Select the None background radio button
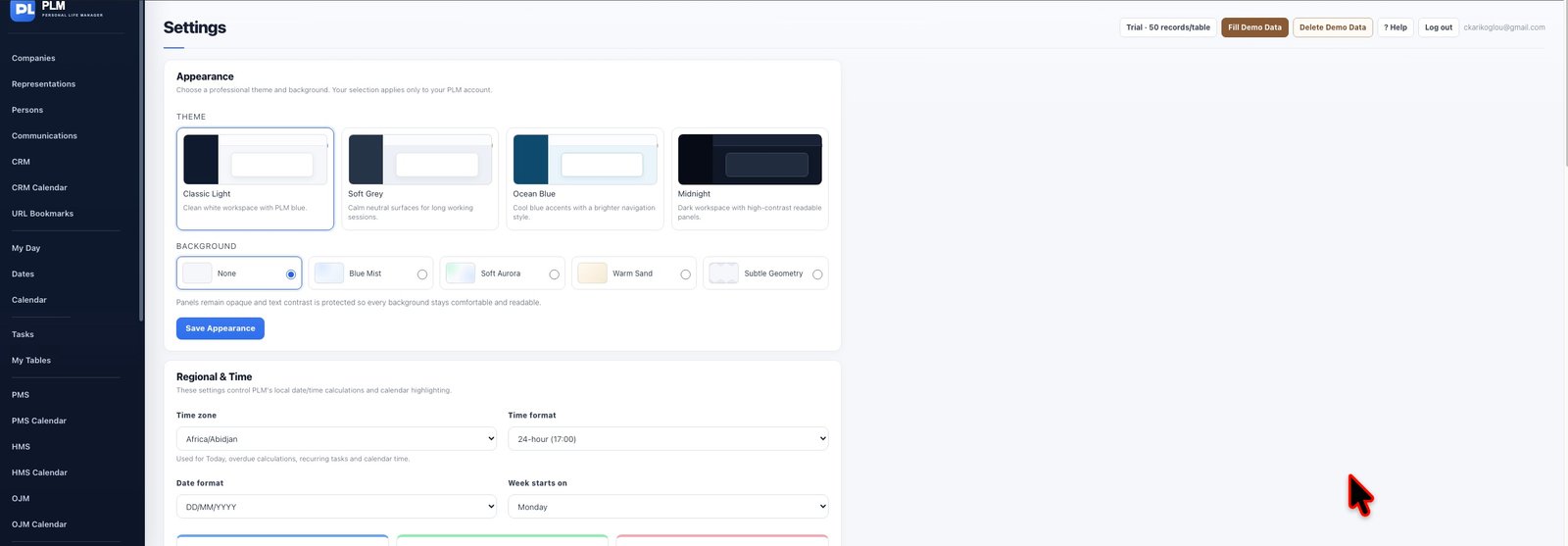 click(291, 274)
